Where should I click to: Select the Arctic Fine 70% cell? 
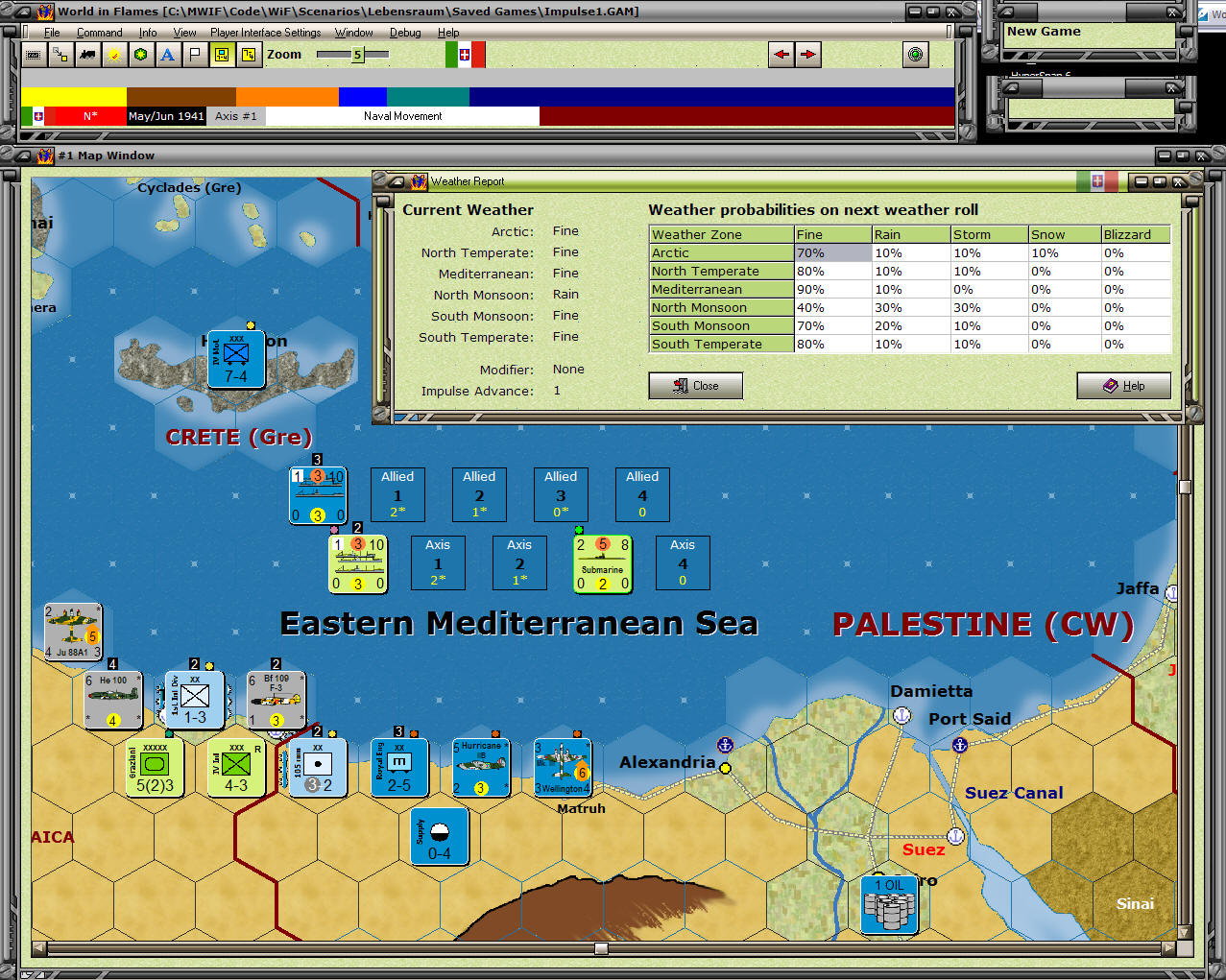coord(832,253)
